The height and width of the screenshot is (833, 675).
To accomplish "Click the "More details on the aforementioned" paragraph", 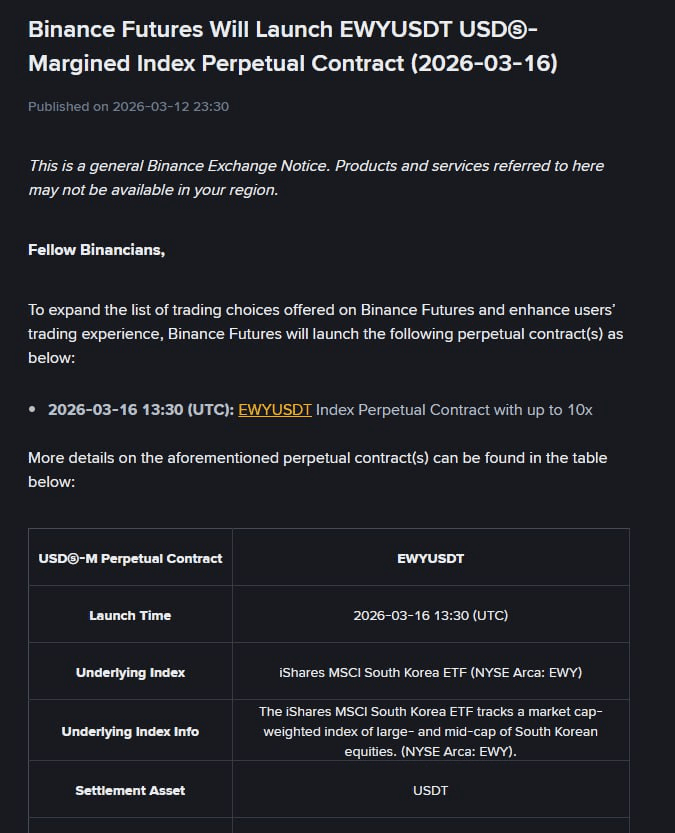I will (317, 469).
